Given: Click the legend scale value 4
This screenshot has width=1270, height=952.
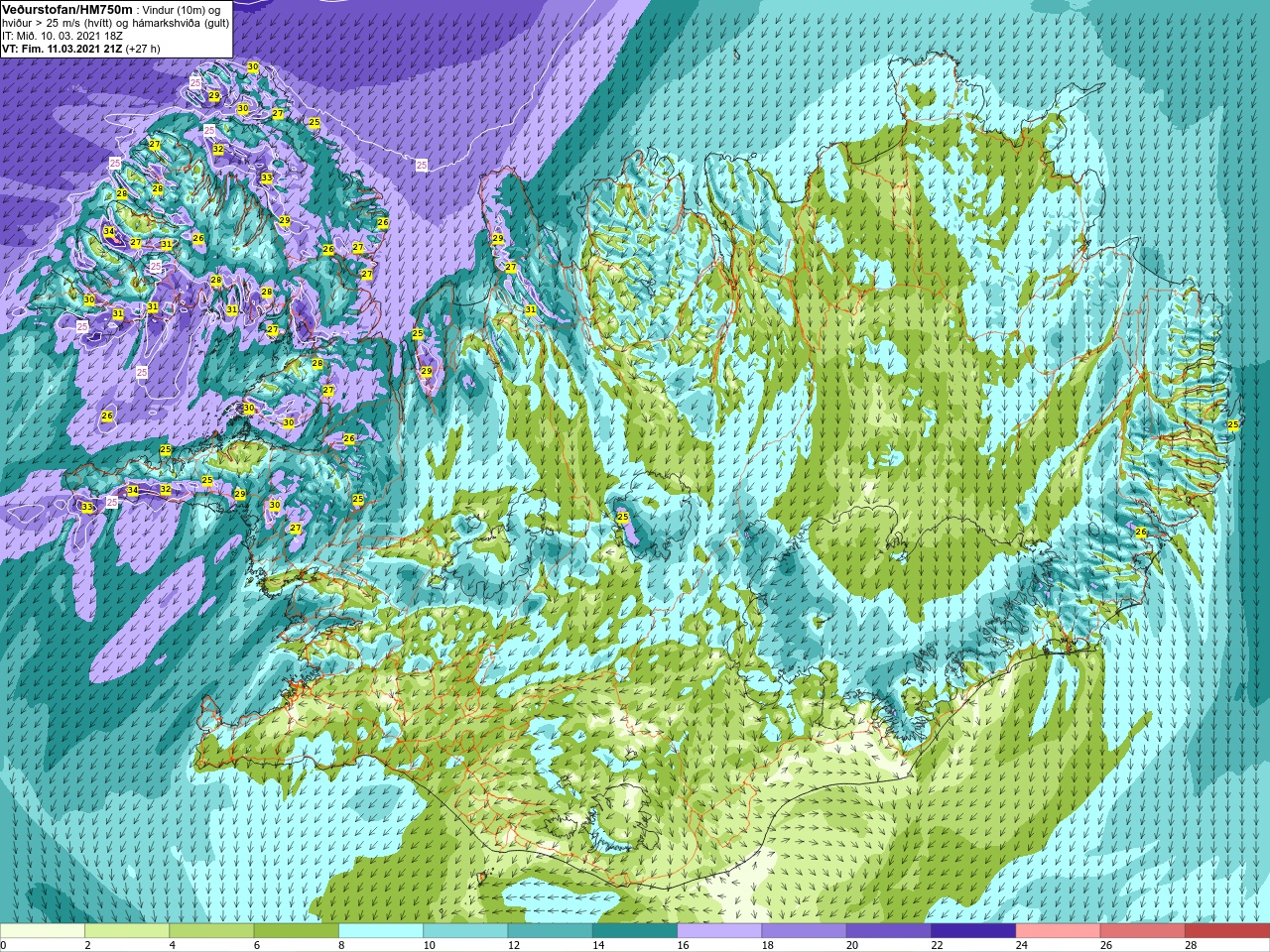Looking at the screenshot, I should point(173,945).
